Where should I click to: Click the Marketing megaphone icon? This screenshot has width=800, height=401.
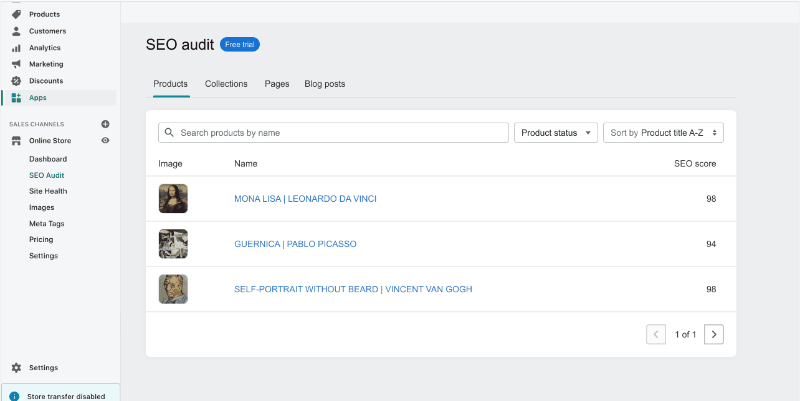[x=16, y=64]
